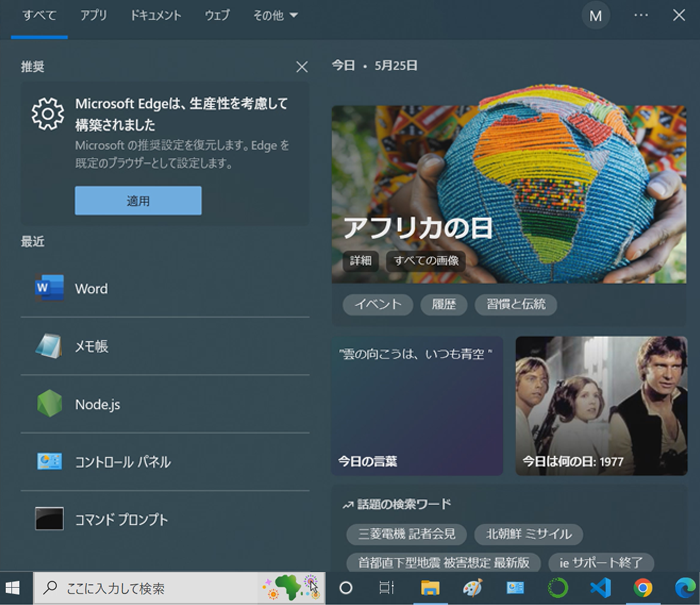Switch to the アプリ tab
Viewport: 700px width, 605px height.
[94, 16]
